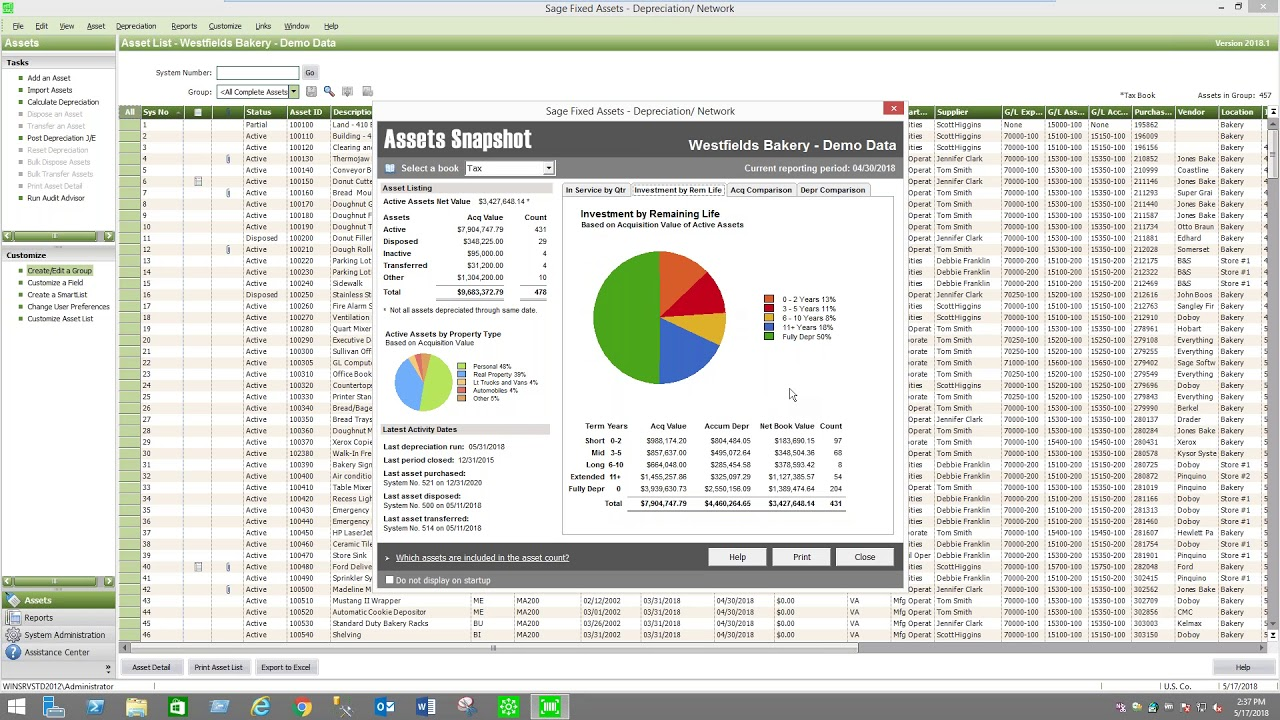Click the All column header checkbox
The height and width of the screenshot is (720, 1280).
point(128,112)
